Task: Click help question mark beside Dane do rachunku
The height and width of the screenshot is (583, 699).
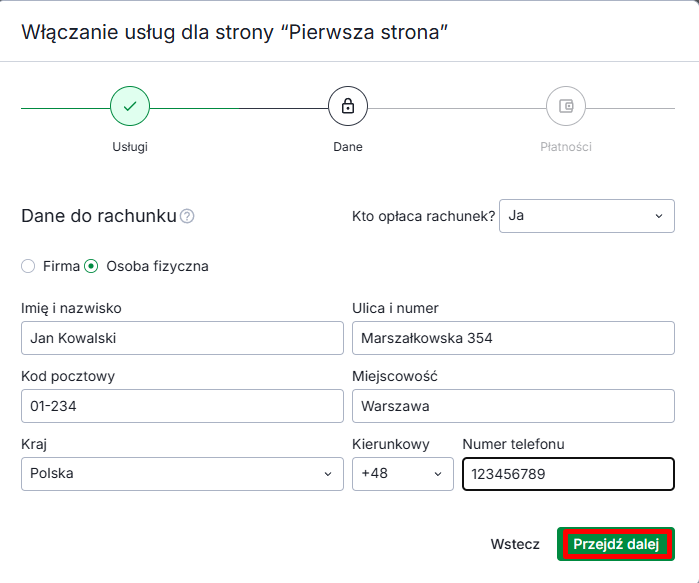Action: click(187, 216)
